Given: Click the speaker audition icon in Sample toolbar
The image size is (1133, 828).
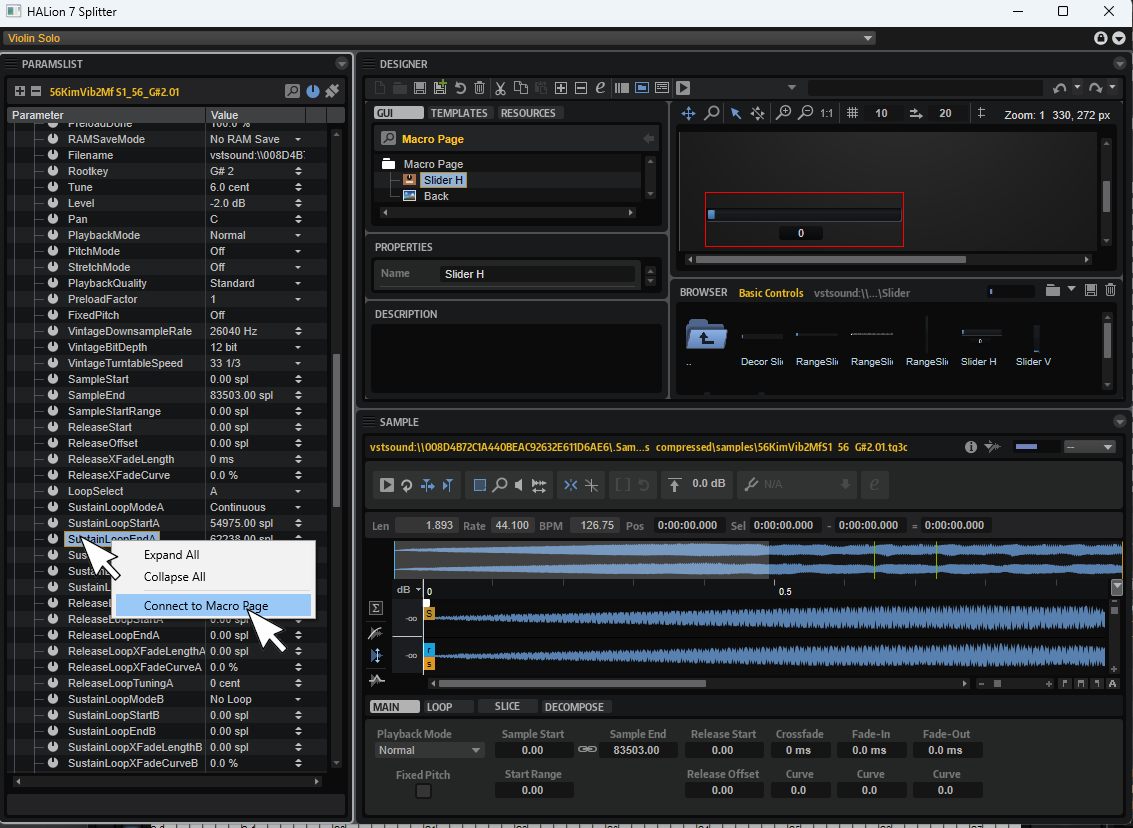Looking at the screenshot, I should tap(518, 485).
